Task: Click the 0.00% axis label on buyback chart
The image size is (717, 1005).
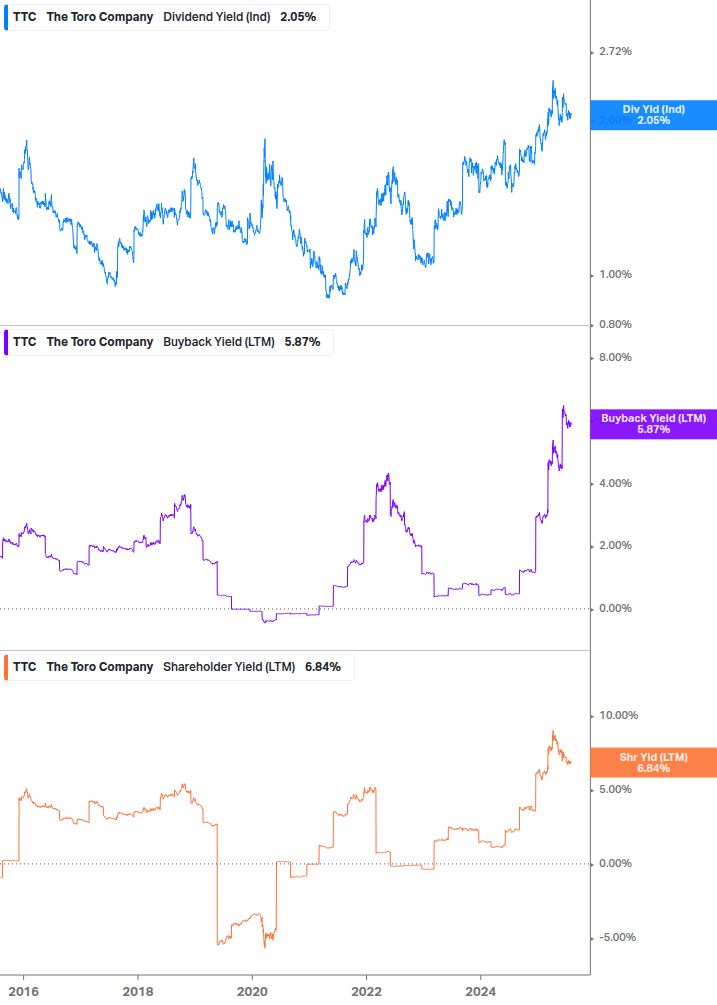Action: coord(615,609)
